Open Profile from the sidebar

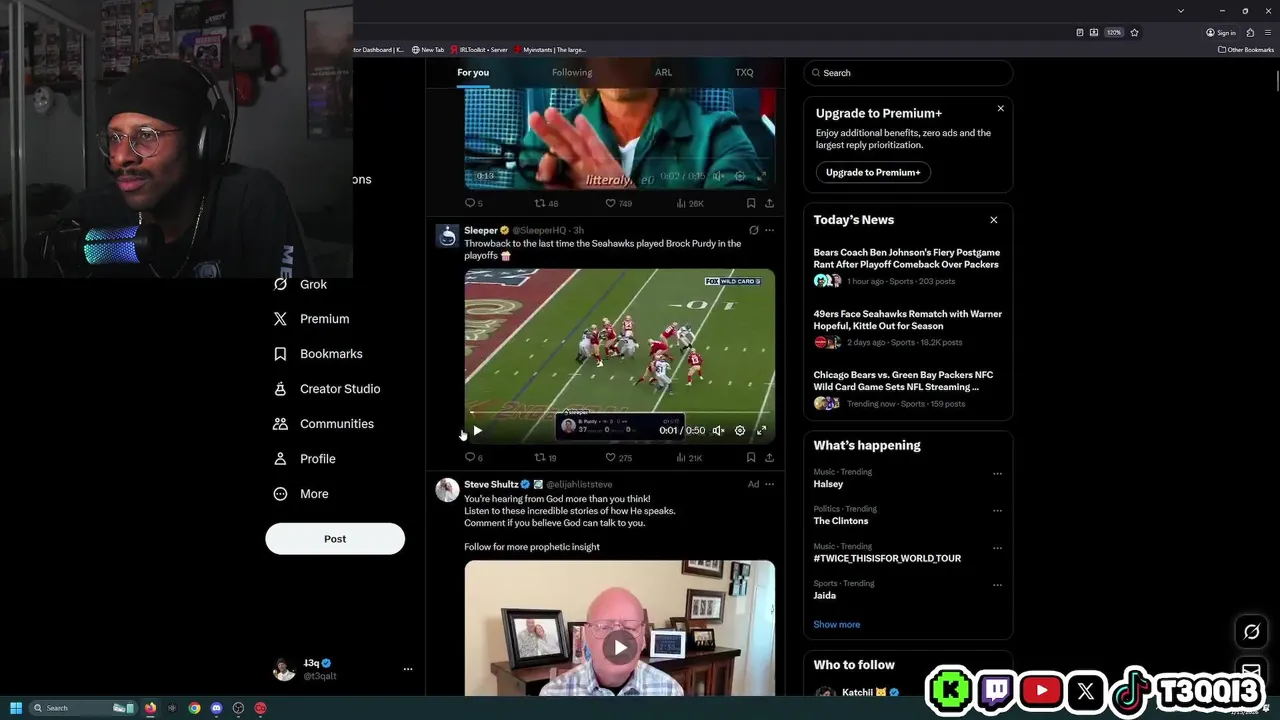point(304,459)
